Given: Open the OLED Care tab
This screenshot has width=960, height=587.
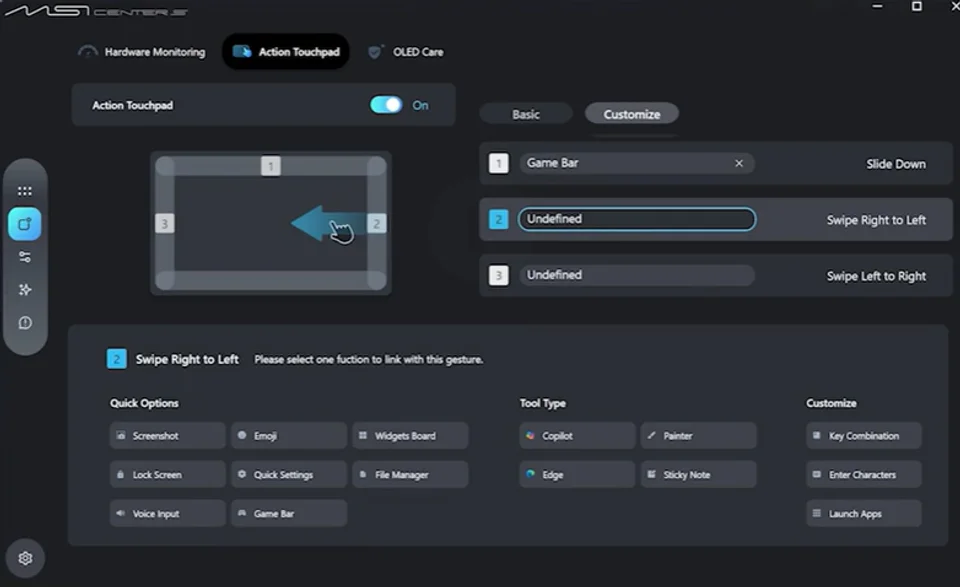Looking at the screenshot, I should [x=406, y=52].
